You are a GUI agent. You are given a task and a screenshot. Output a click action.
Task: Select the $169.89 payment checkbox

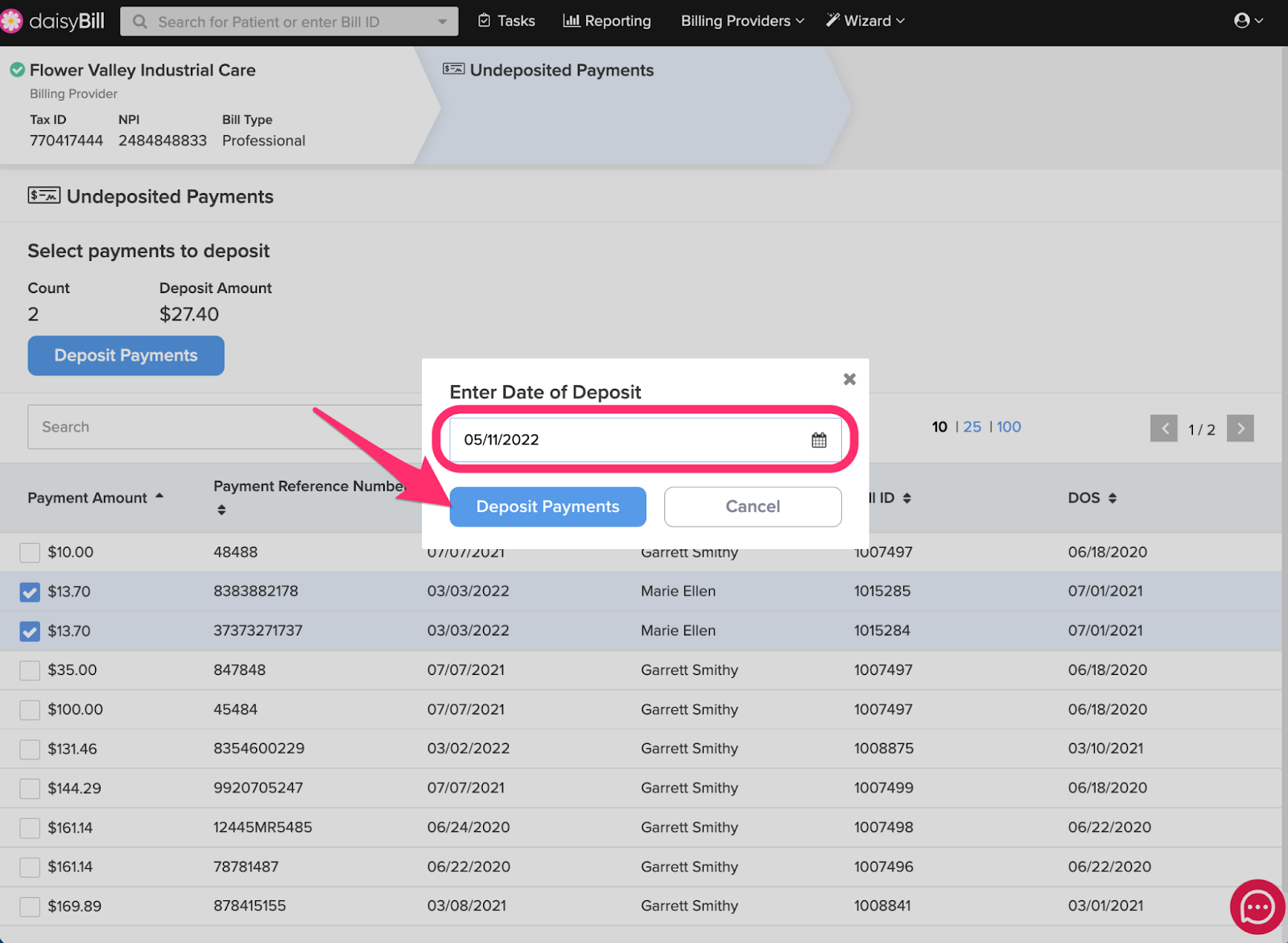(30, 907)
